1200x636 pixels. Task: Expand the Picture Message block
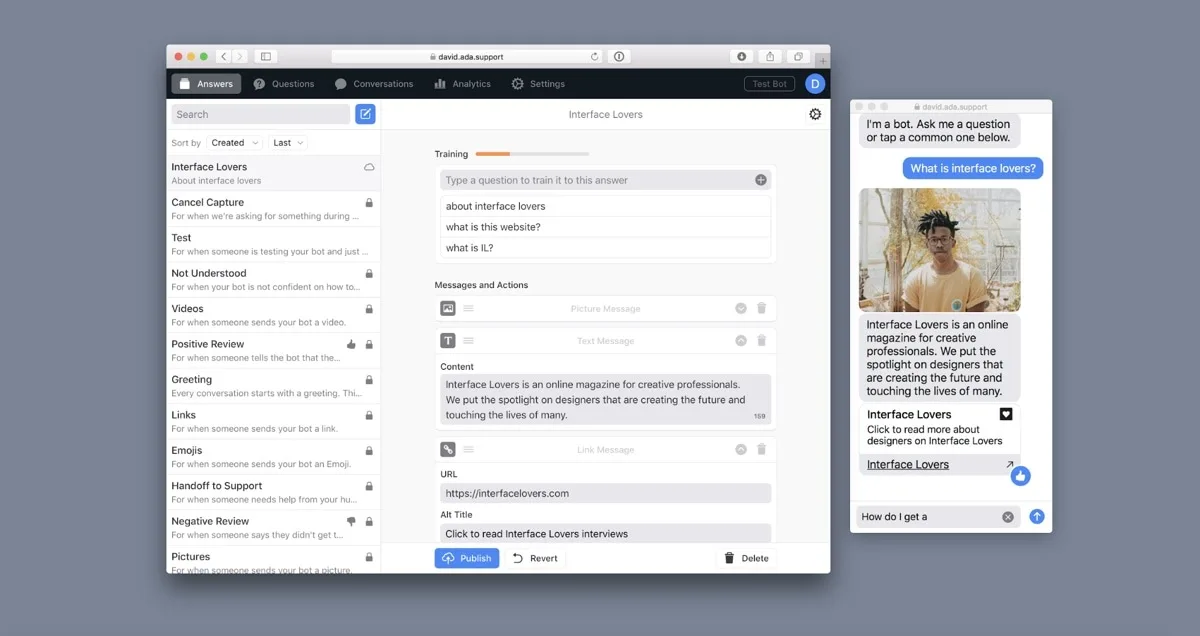pyautogui.click(x=741, y=309)
